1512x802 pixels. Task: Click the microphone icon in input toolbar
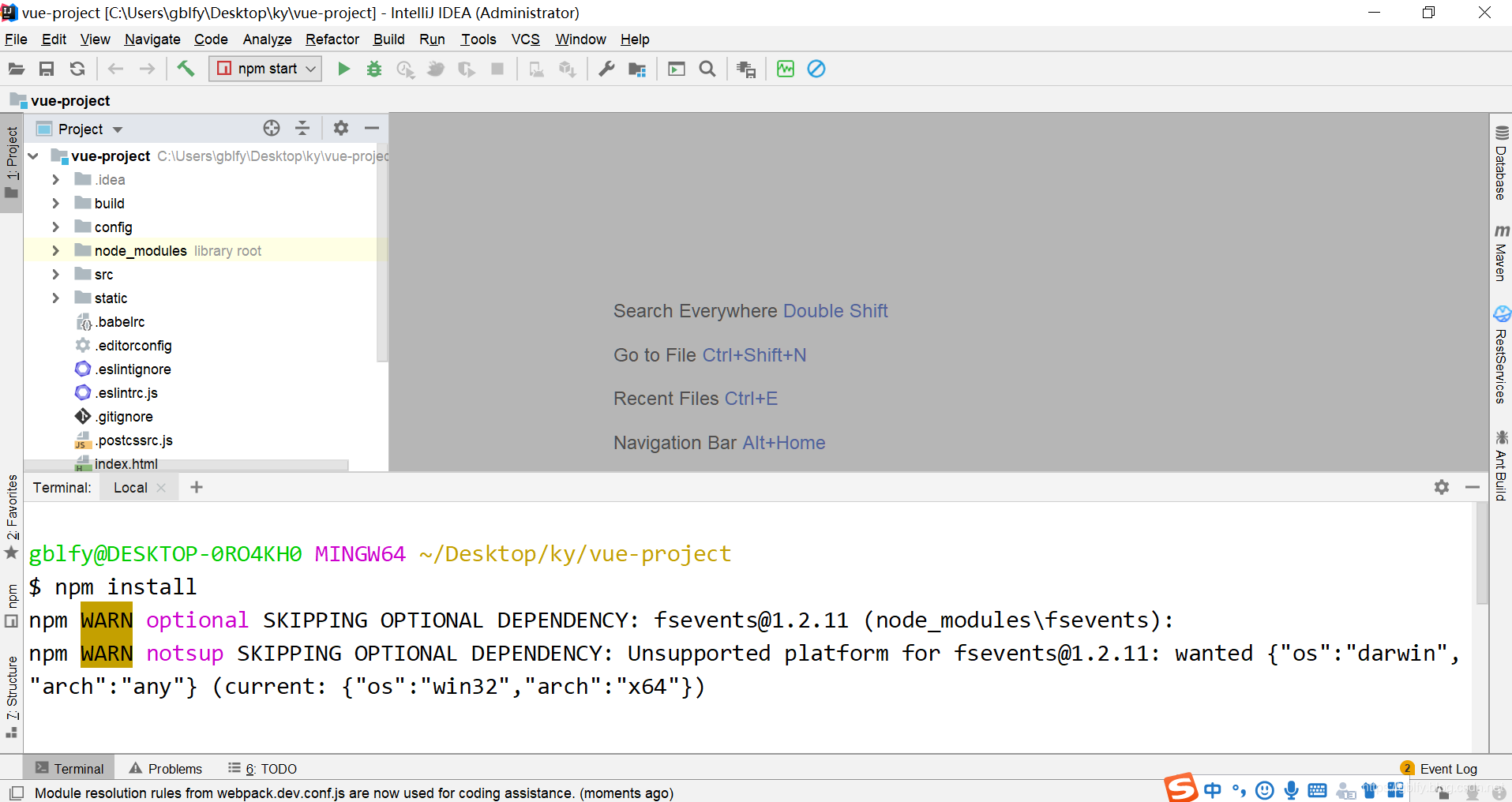pyautogui.click(x=1291, y=790)
